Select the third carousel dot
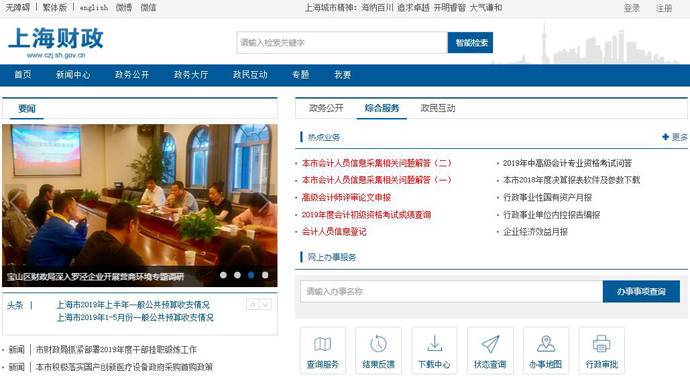 [251, 275]
